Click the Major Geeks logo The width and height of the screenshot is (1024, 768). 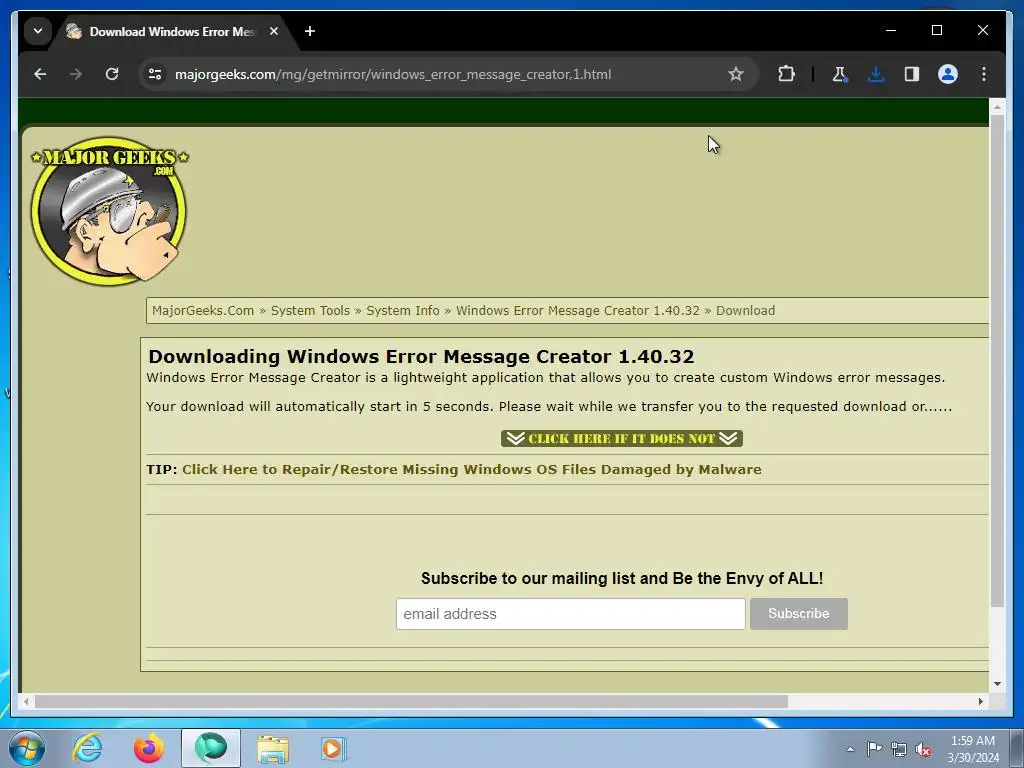(110, 210)
